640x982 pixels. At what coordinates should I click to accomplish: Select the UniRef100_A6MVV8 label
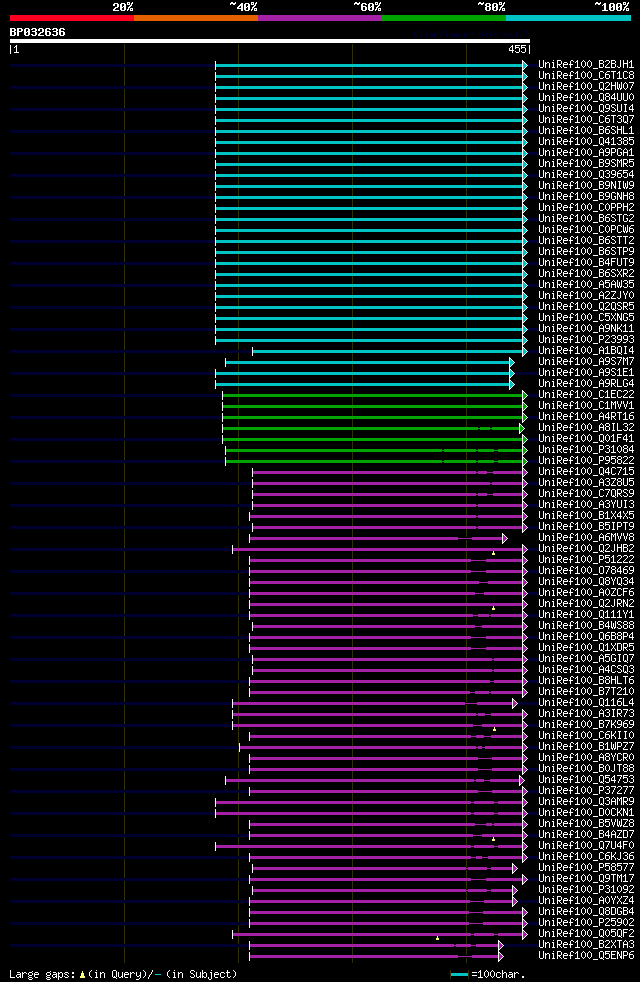click(x=586, y=537)
